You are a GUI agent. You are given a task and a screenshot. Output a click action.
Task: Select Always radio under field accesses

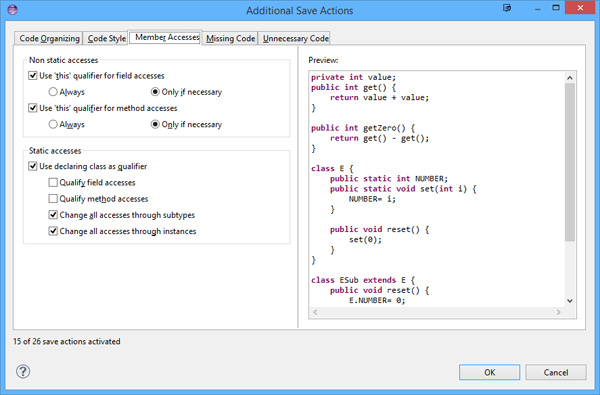pos(53,92)
